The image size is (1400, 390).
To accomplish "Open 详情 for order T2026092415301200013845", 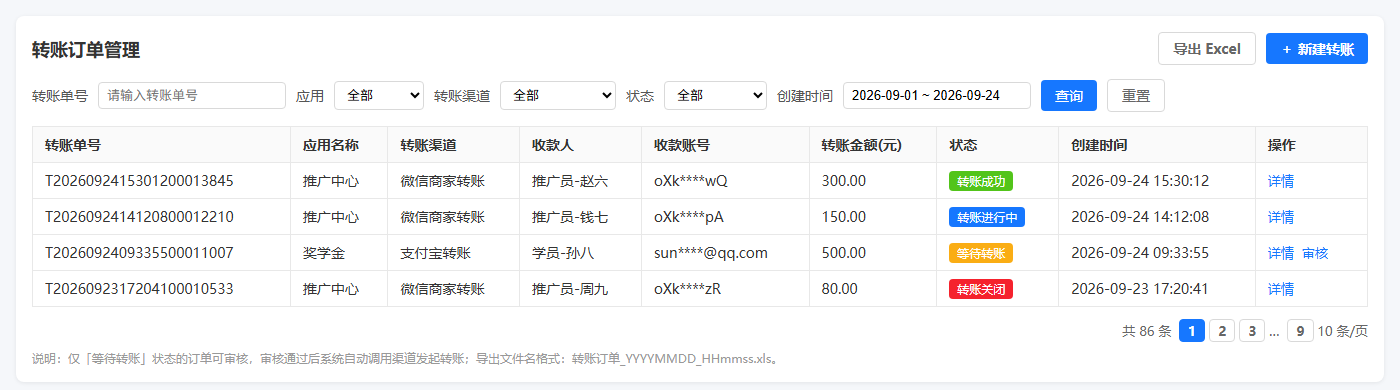I will pyautogui.click(x=1281, y=181).
